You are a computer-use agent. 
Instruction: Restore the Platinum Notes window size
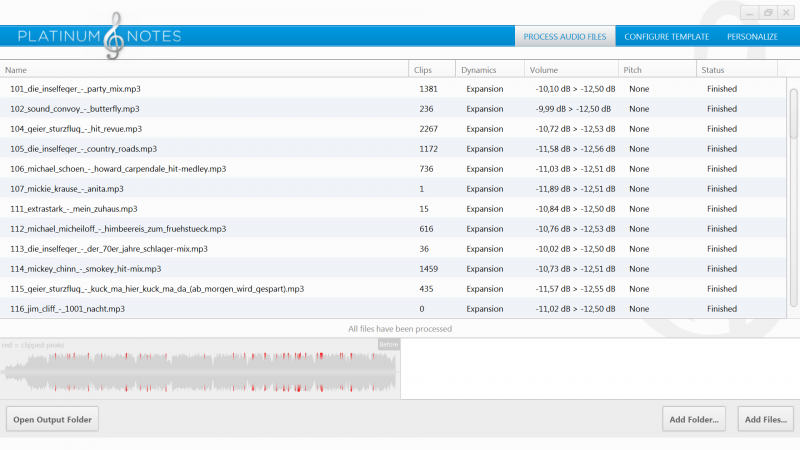768,13
